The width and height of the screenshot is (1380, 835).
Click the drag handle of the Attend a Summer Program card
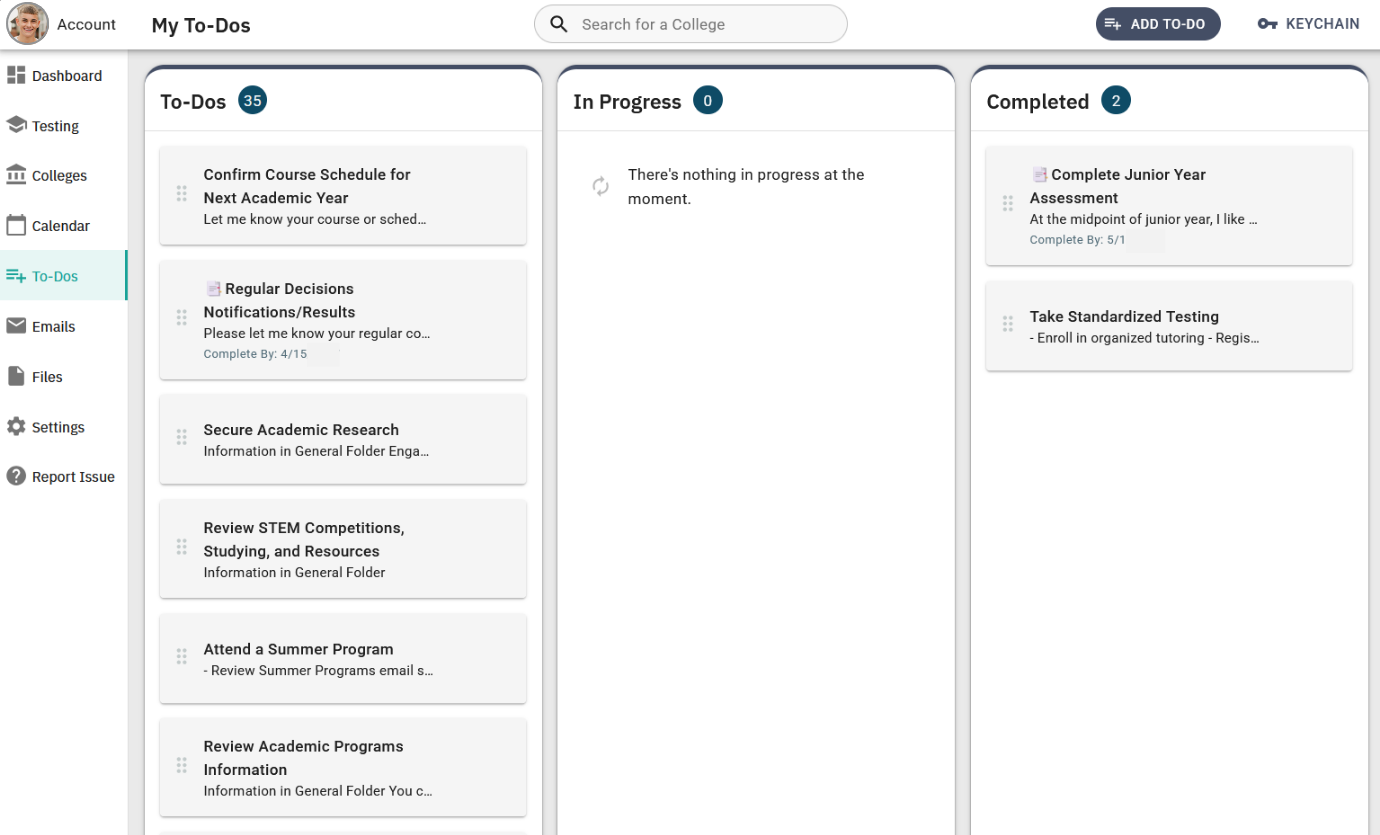pyautogui.click(x=182, y=657)
